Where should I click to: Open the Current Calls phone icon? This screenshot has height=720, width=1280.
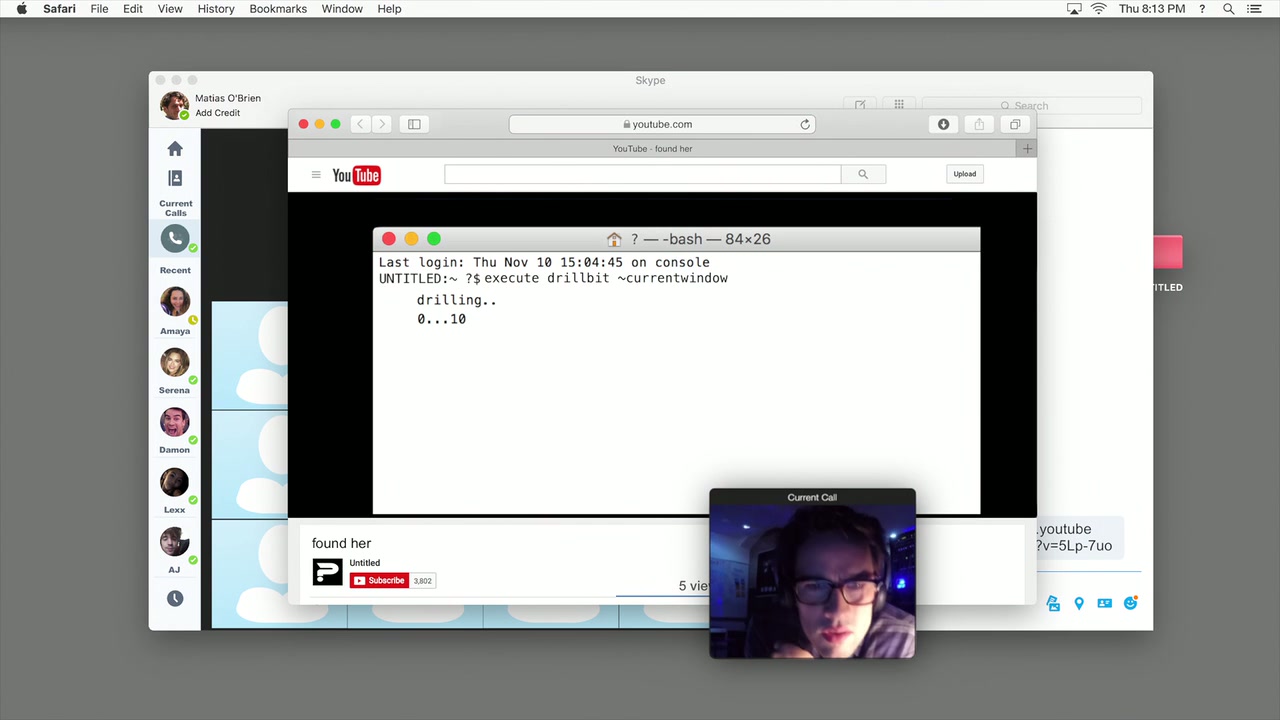(175, 239)
